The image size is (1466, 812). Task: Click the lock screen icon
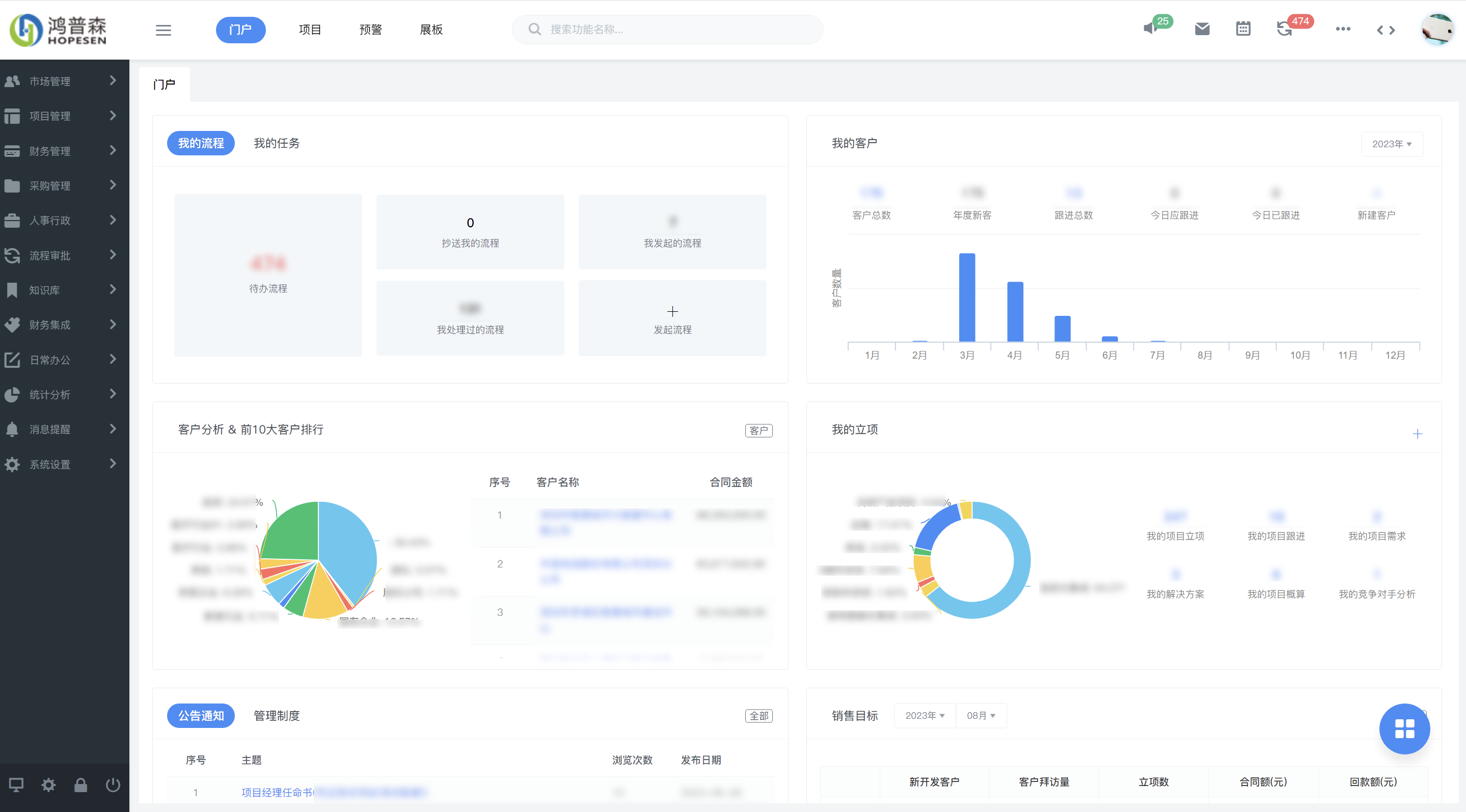(x=80, y=785)
